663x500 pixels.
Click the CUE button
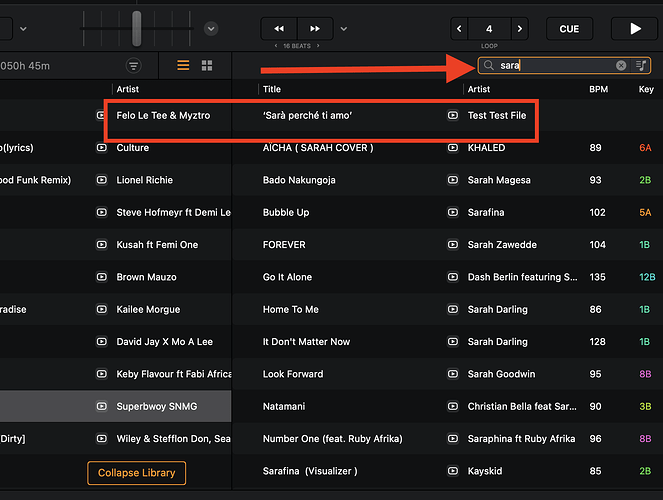(569, 29)
